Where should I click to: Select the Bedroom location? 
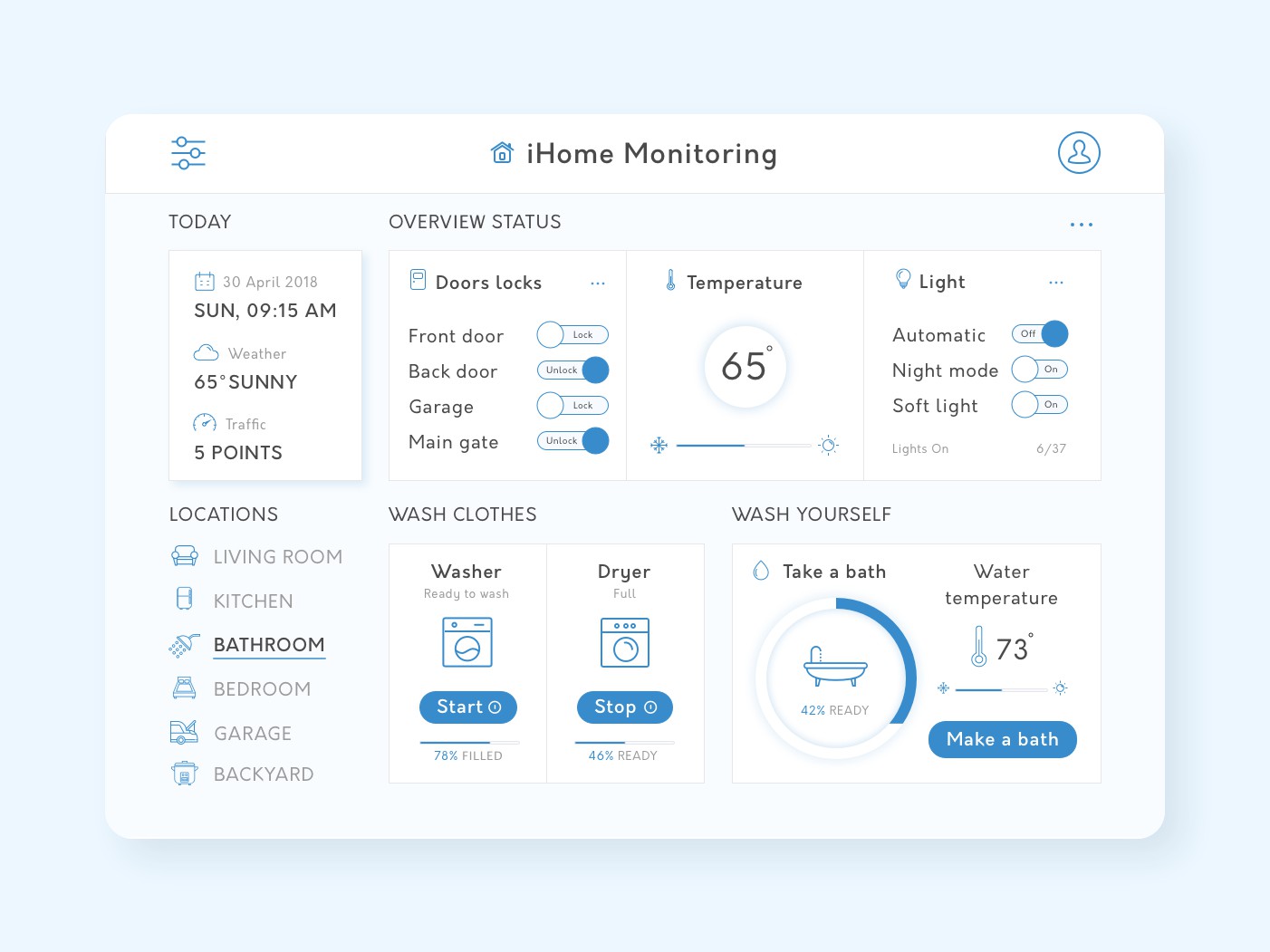(241, 688)
